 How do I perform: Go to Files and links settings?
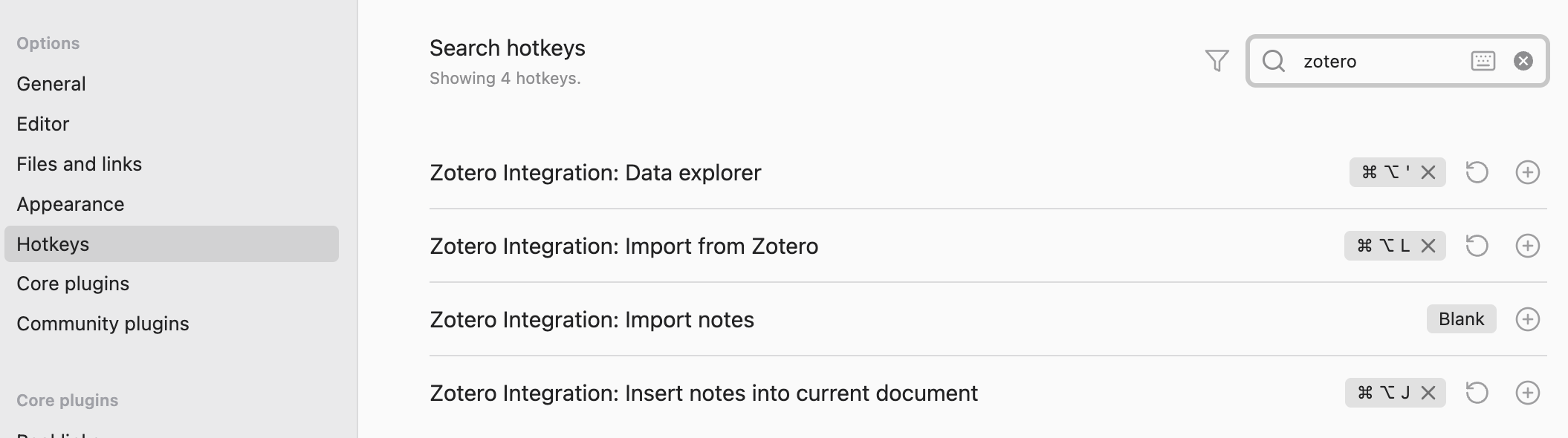point(80,164)
